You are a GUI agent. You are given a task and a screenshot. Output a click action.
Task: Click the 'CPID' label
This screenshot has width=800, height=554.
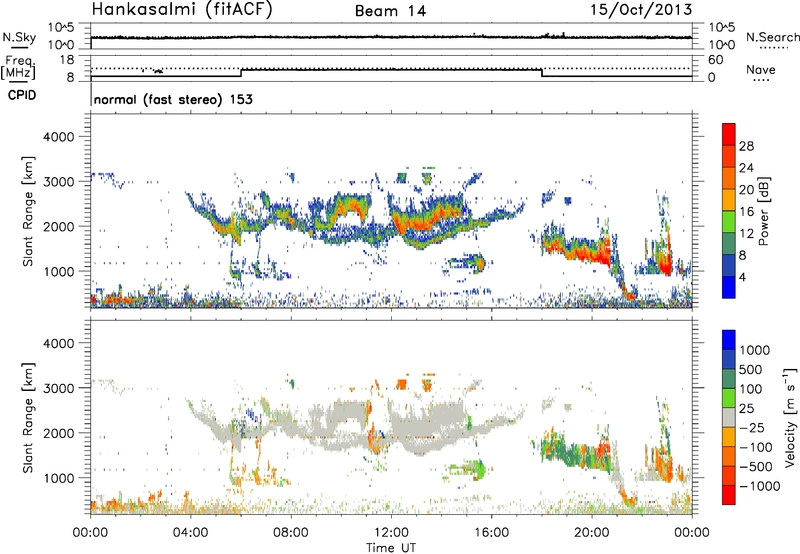coord(22,95)
